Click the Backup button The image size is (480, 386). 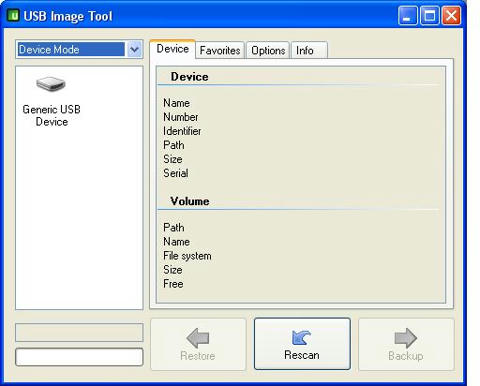(406, 344)
